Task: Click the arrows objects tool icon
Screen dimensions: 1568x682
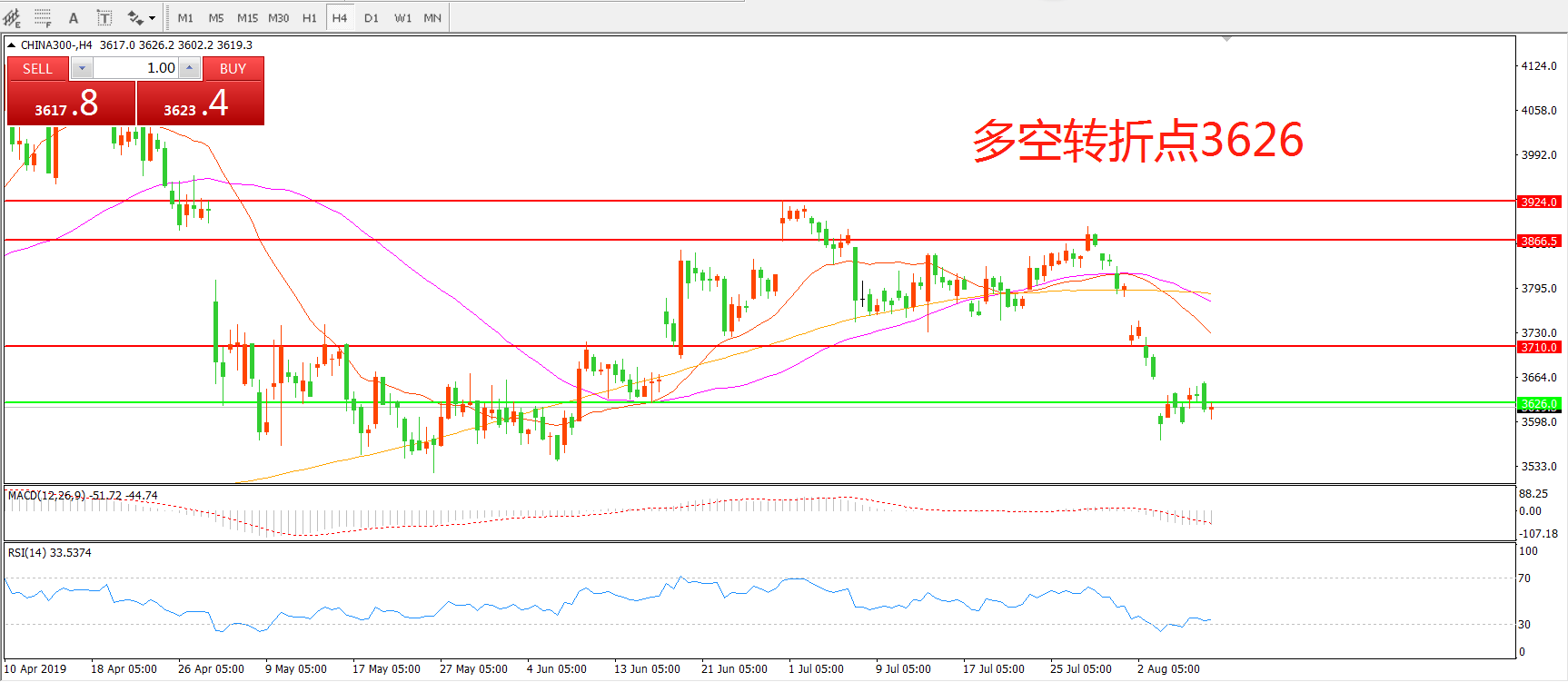Action: pos(135,17)
